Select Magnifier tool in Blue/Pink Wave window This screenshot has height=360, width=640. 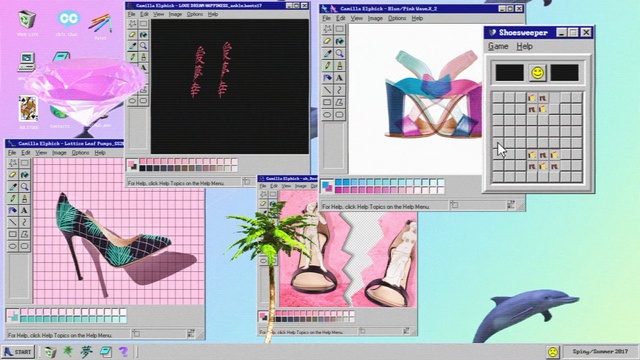tap(340, 53)
